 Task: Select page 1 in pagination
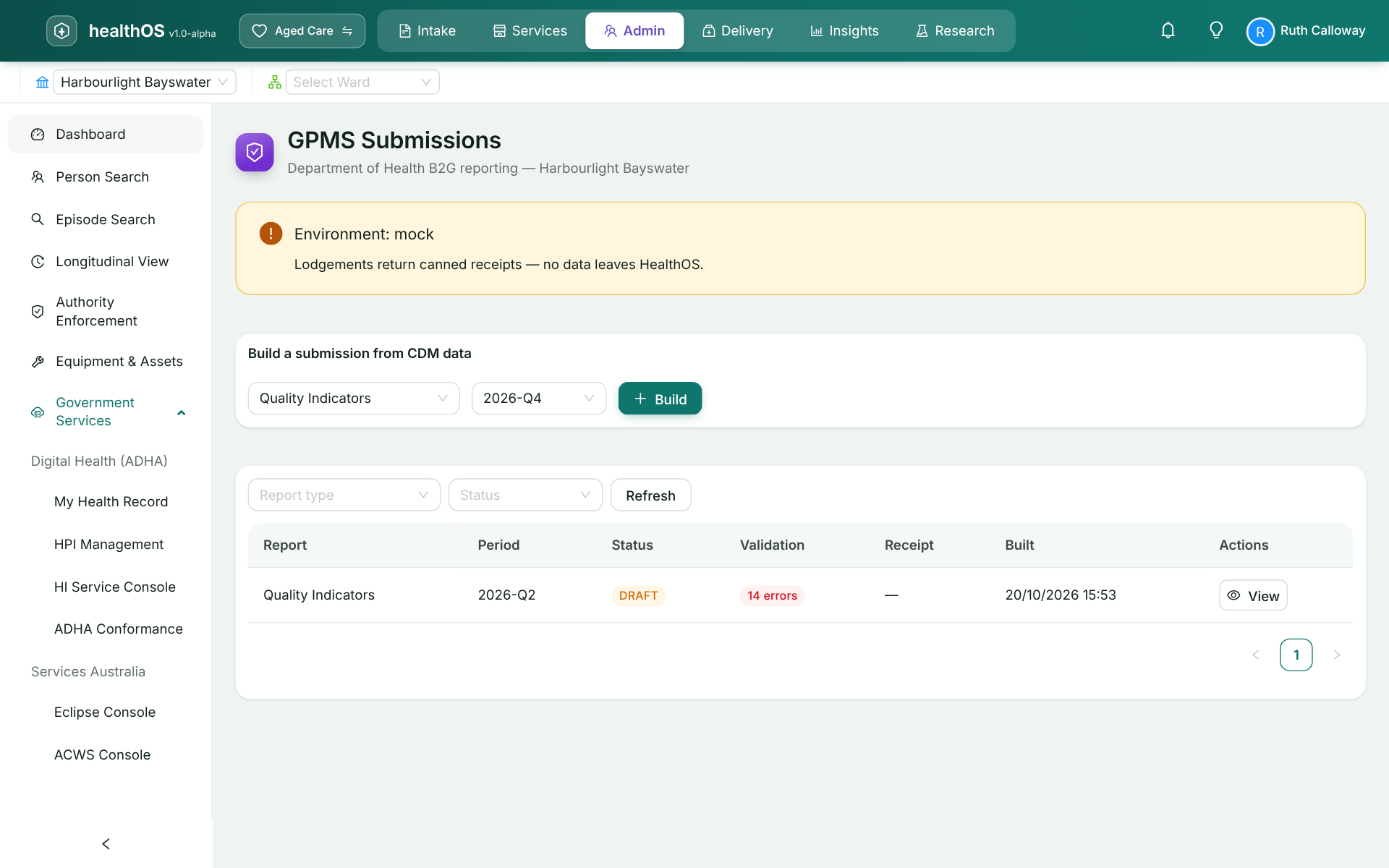tap(1296, 655)
